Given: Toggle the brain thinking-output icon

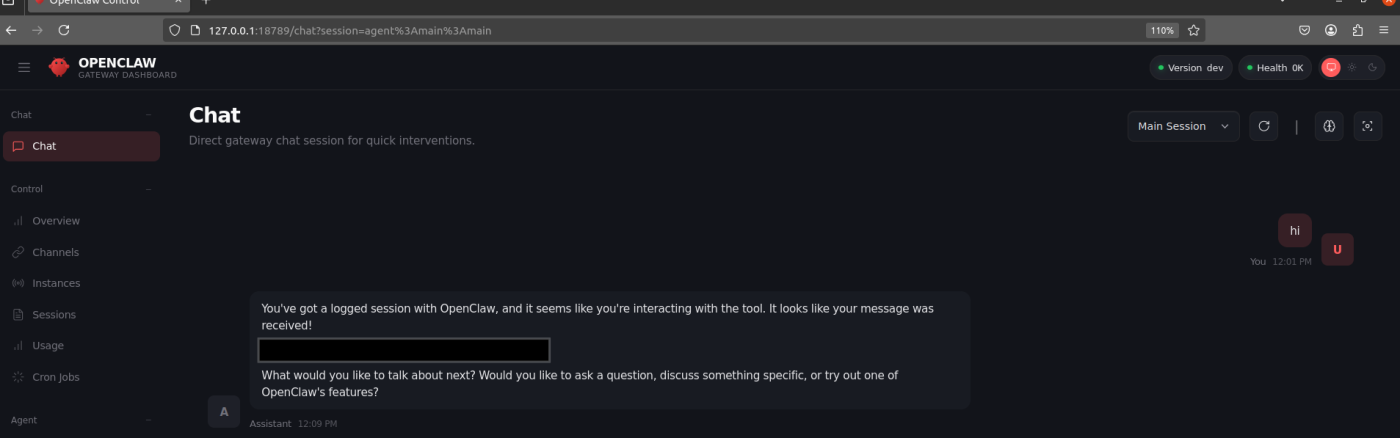Looking at the screenshot, I should tap(1329, 126).
